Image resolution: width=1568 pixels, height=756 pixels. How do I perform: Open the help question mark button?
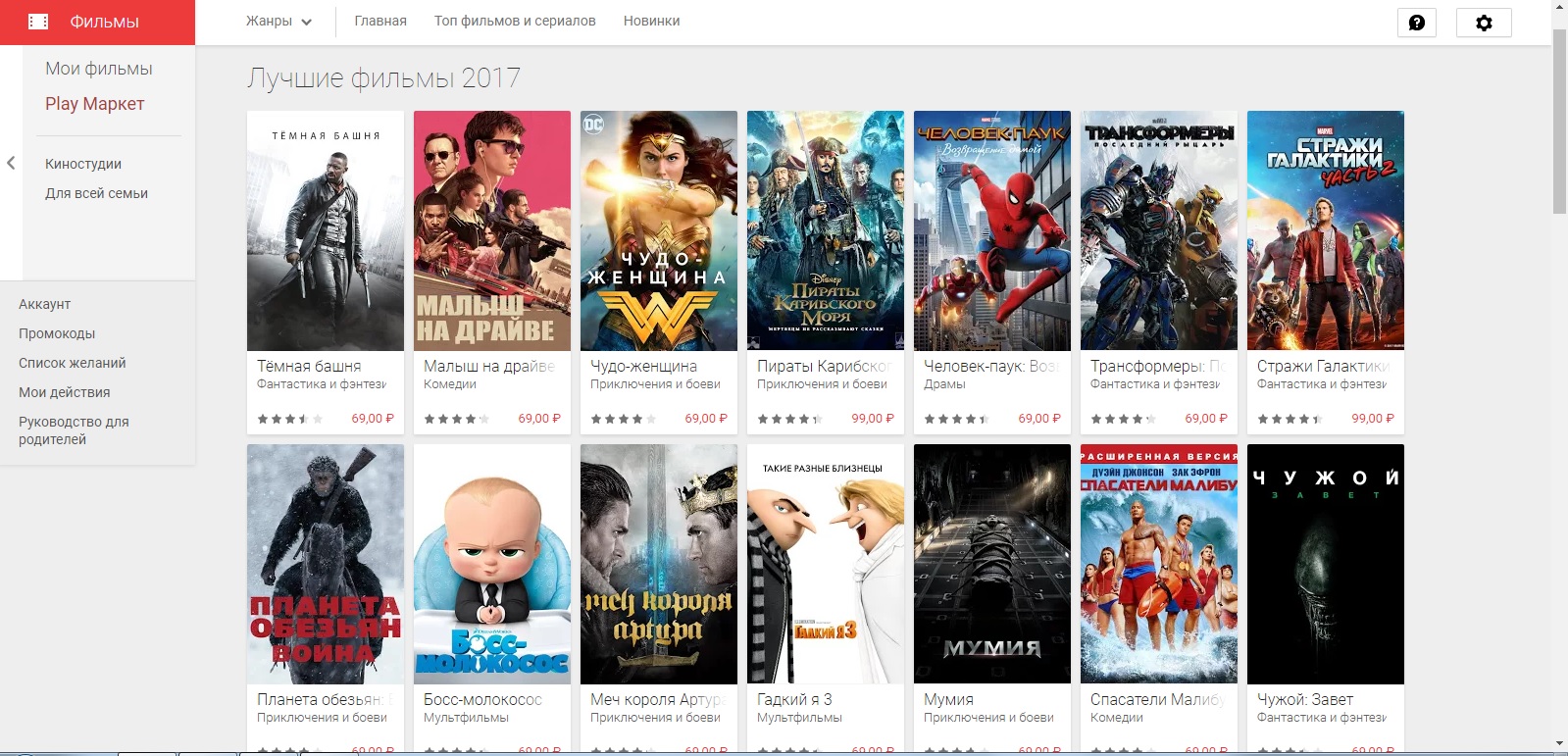[1416, 23]
